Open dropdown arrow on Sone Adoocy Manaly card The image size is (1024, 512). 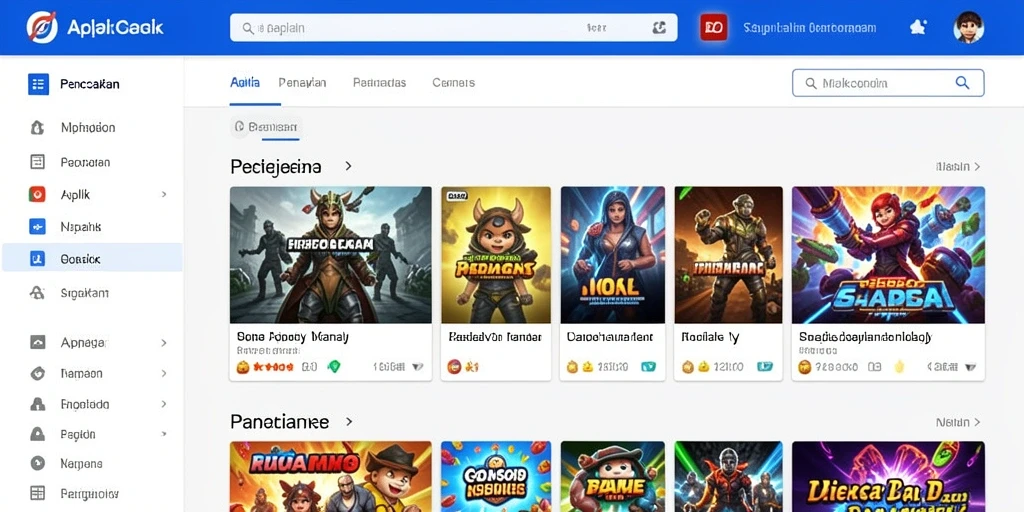click(417, 367)
